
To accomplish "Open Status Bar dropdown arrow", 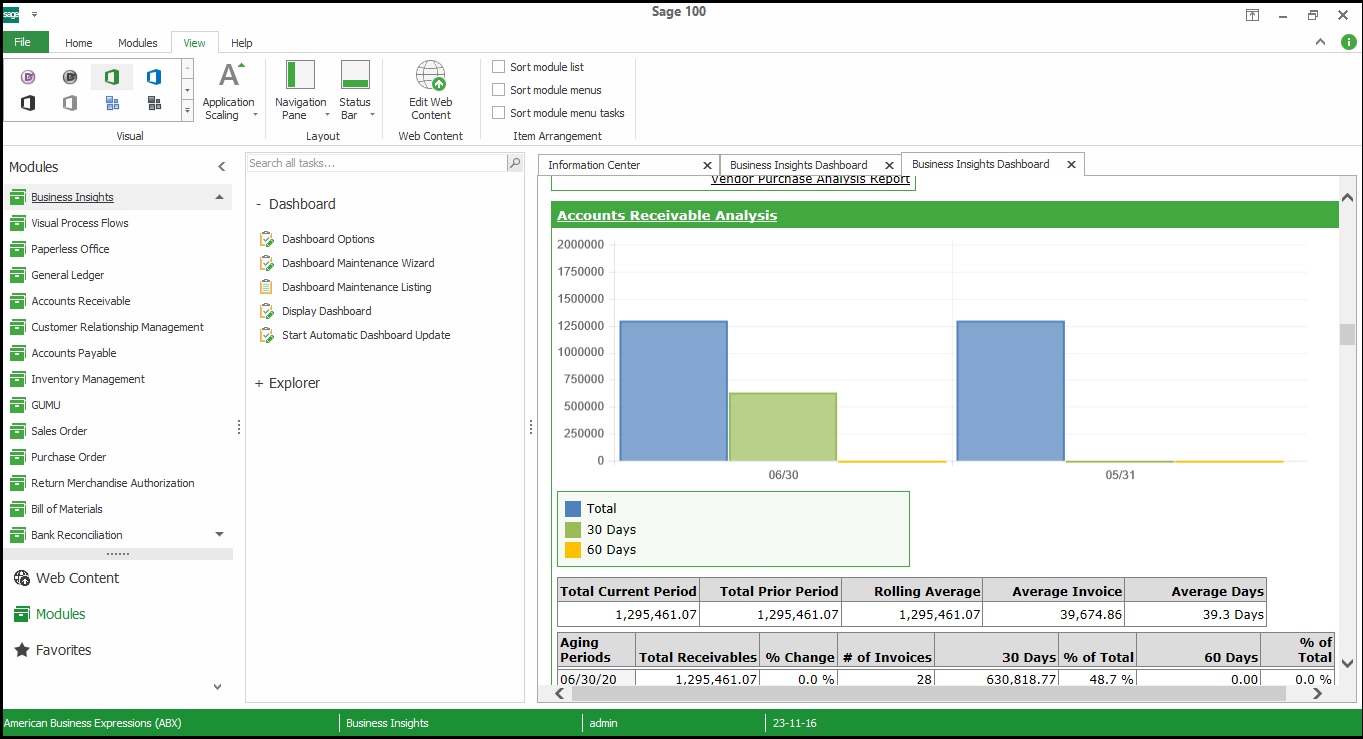I will (372, 115).
